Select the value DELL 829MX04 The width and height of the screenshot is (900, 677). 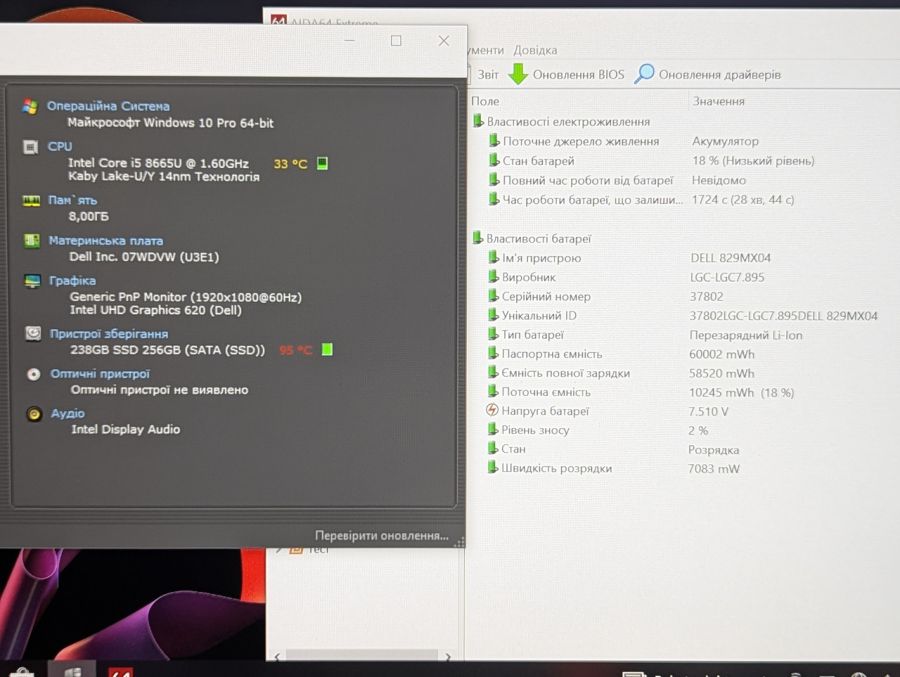pyautogui.click(x=731, y=257)
